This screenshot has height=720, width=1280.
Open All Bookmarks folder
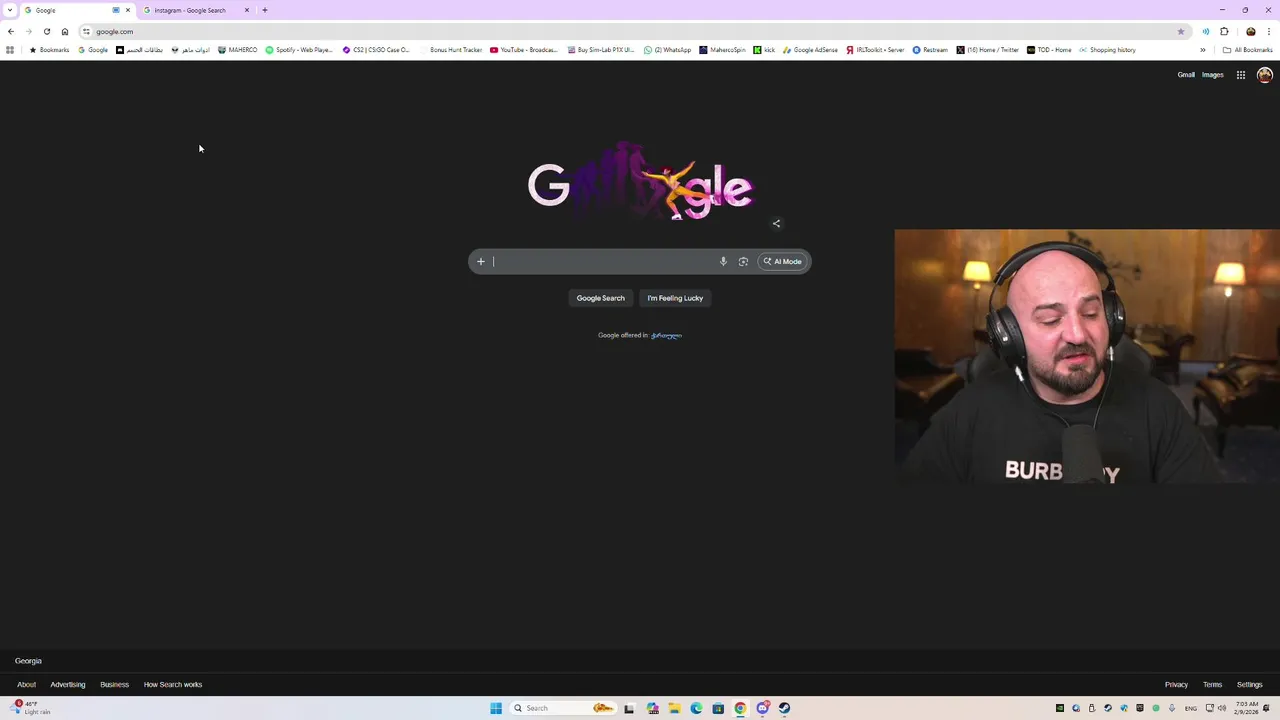[1248, 50]
